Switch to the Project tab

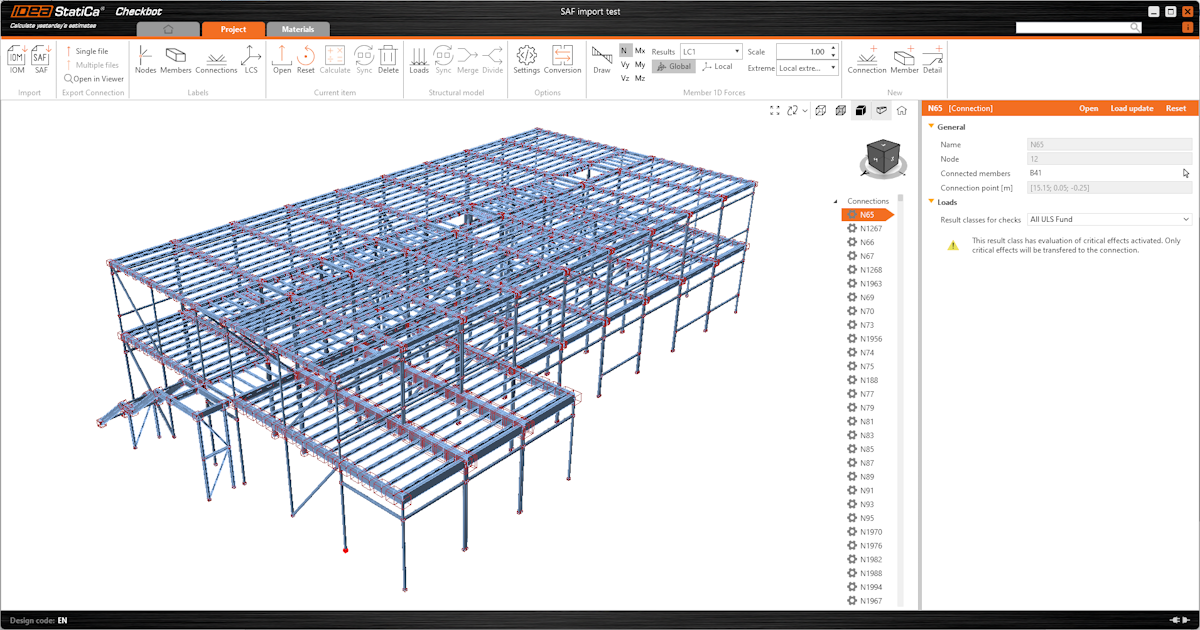tap(233, 29)
